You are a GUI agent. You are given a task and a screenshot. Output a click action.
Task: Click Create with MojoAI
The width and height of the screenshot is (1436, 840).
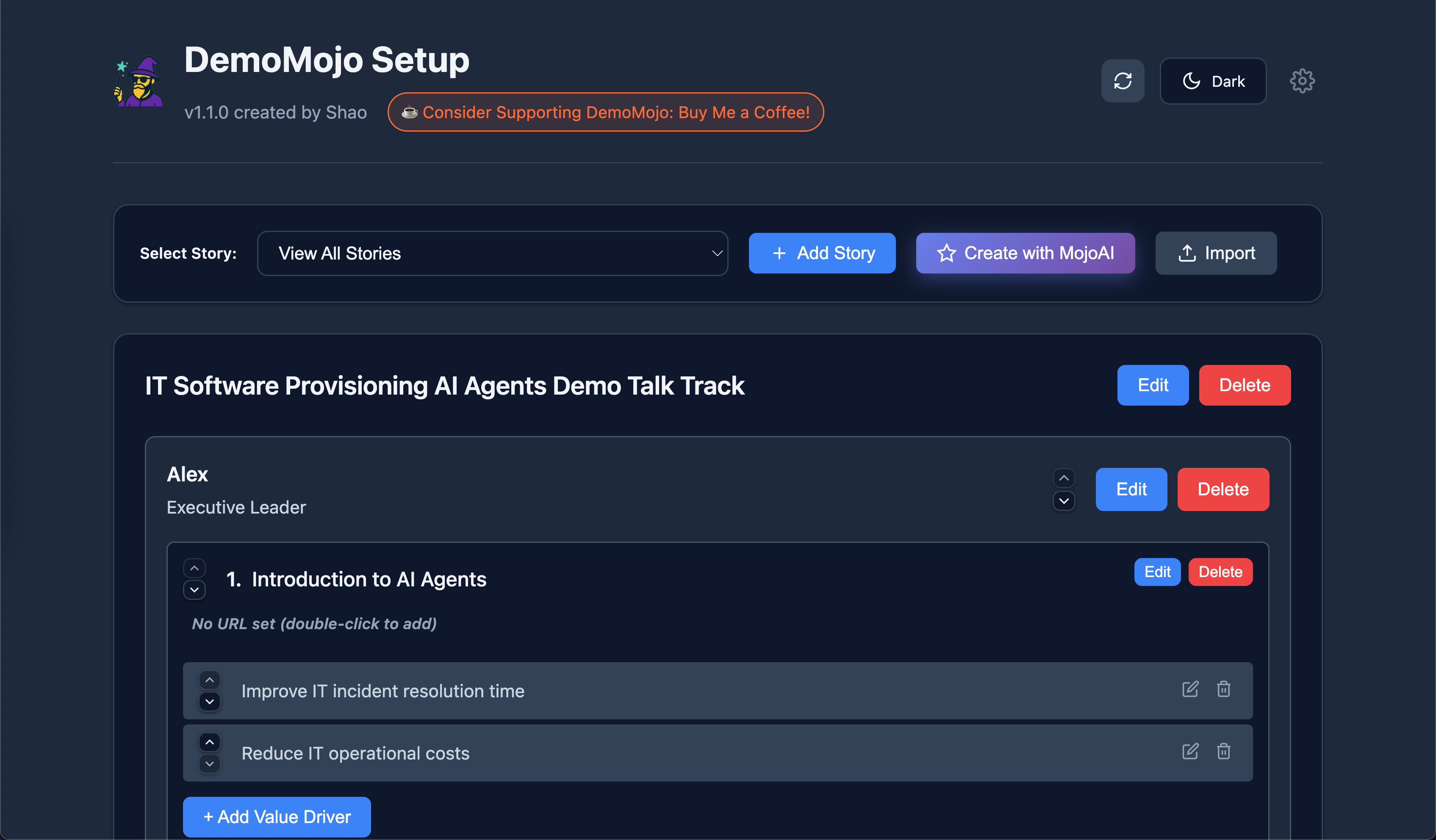click(x=1025, y=253)
